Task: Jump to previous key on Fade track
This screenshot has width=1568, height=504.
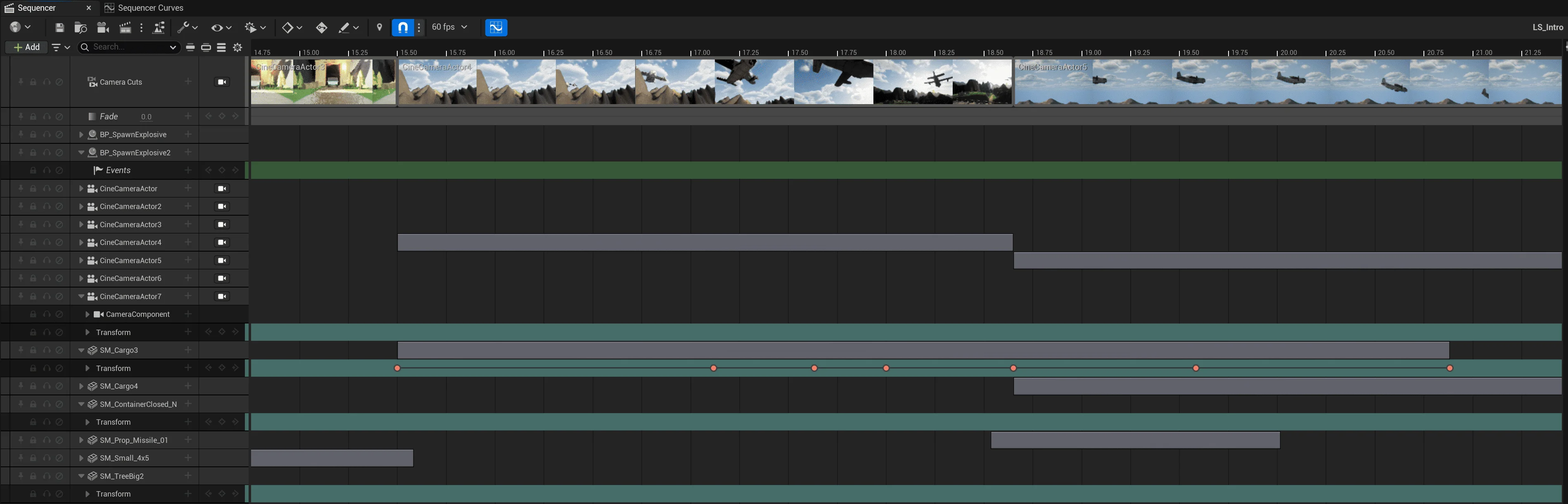Action: [208, 116]
